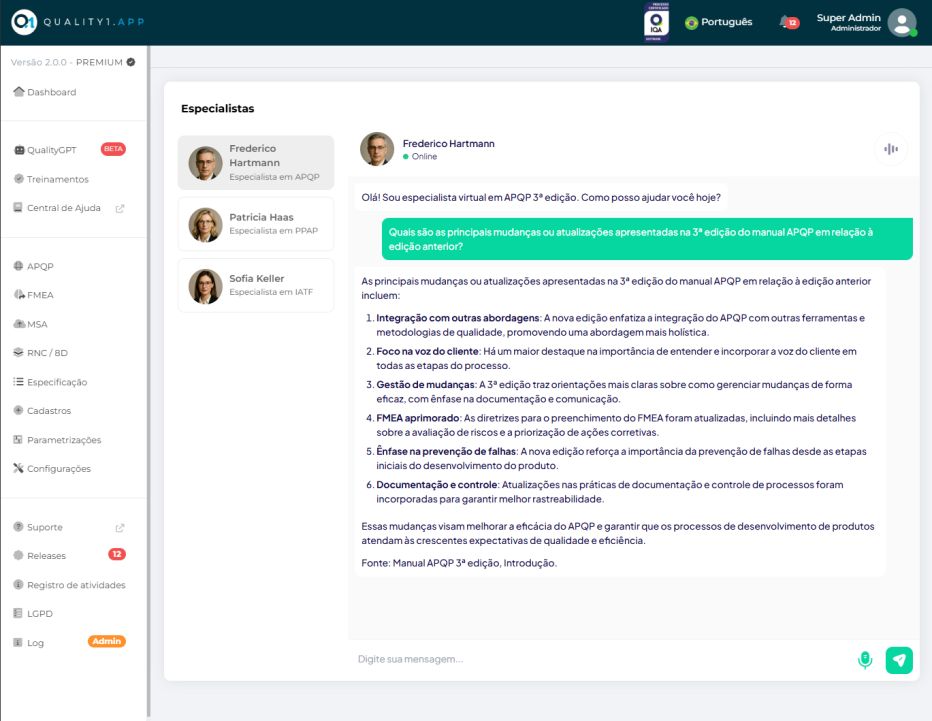The width and height of the screenshot is (932, 721).
Task: Open the Português language selector
Action: [719, 22]
